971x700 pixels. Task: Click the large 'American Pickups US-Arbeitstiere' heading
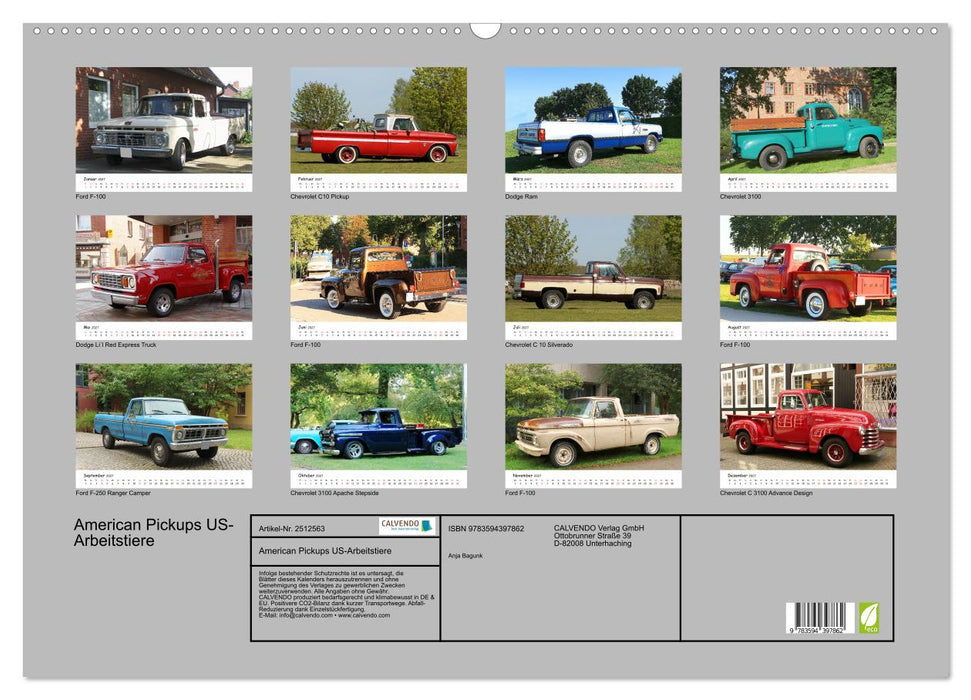pyautogui.click(x=154, y=533)
